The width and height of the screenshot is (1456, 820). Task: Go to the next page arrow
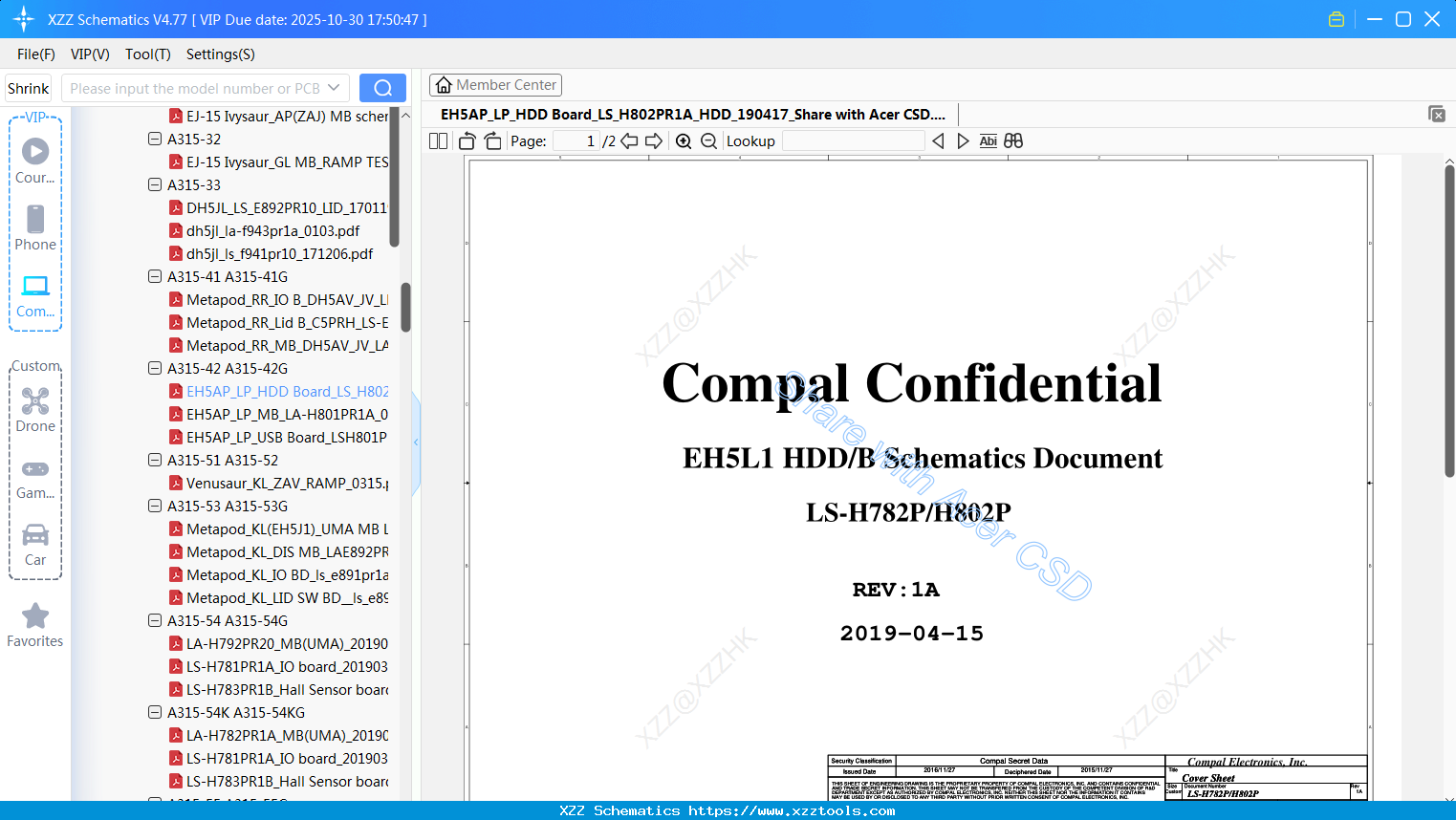click(x=654, y=141)
